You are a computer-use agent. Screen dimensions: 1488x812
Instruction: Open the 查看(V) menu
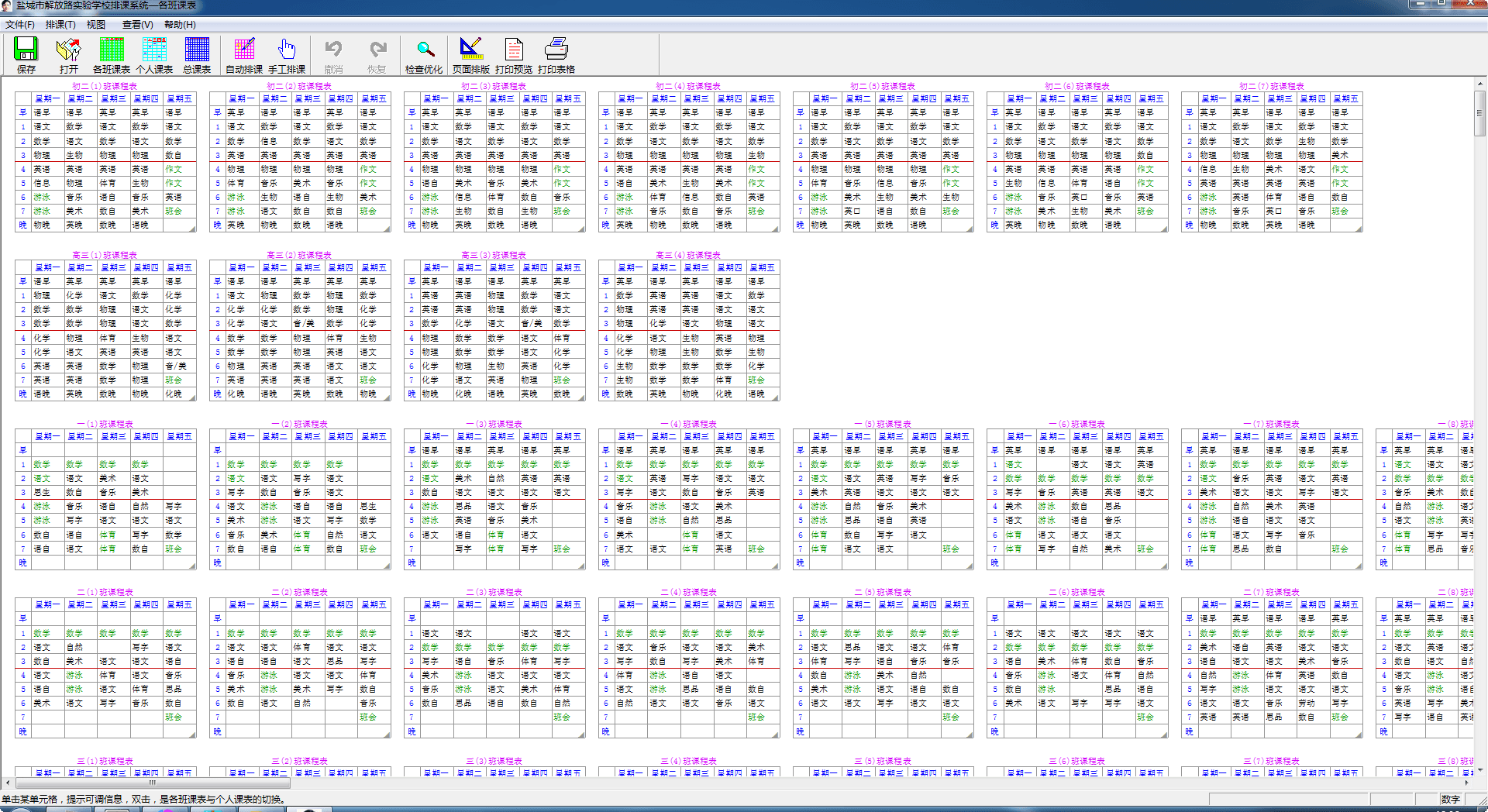137,25
